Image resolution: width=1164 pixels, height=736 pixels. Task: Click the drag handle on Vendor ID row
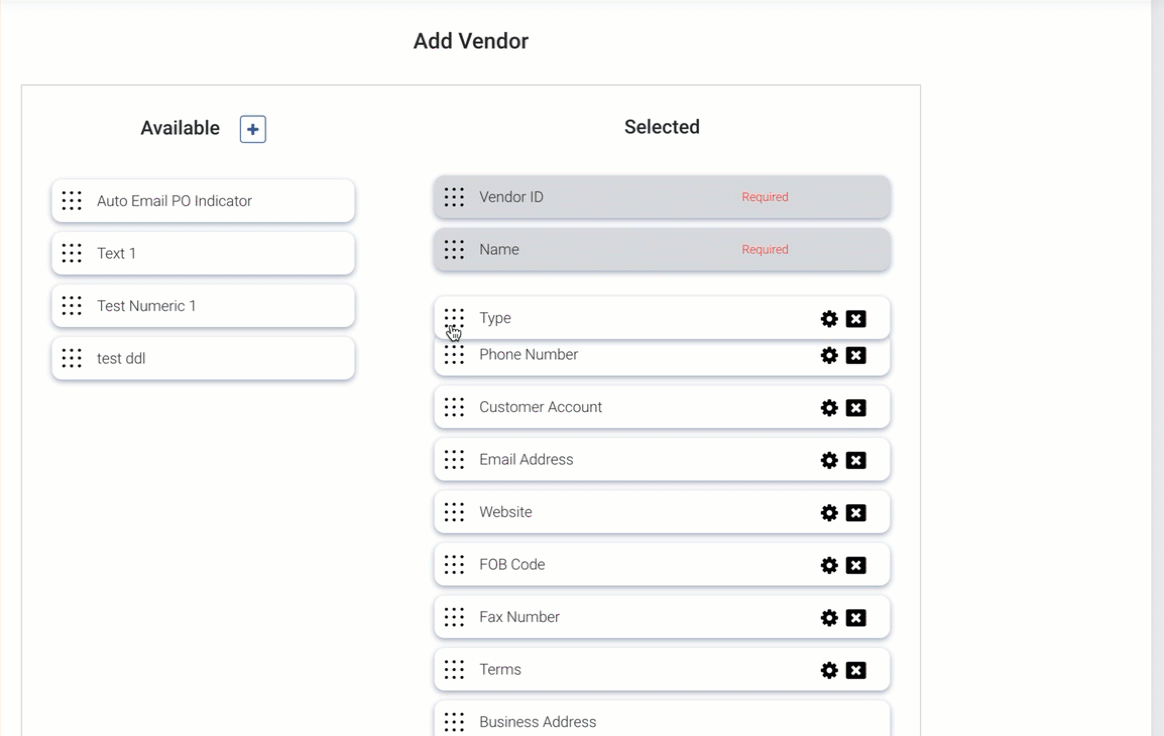click(454, 197)
